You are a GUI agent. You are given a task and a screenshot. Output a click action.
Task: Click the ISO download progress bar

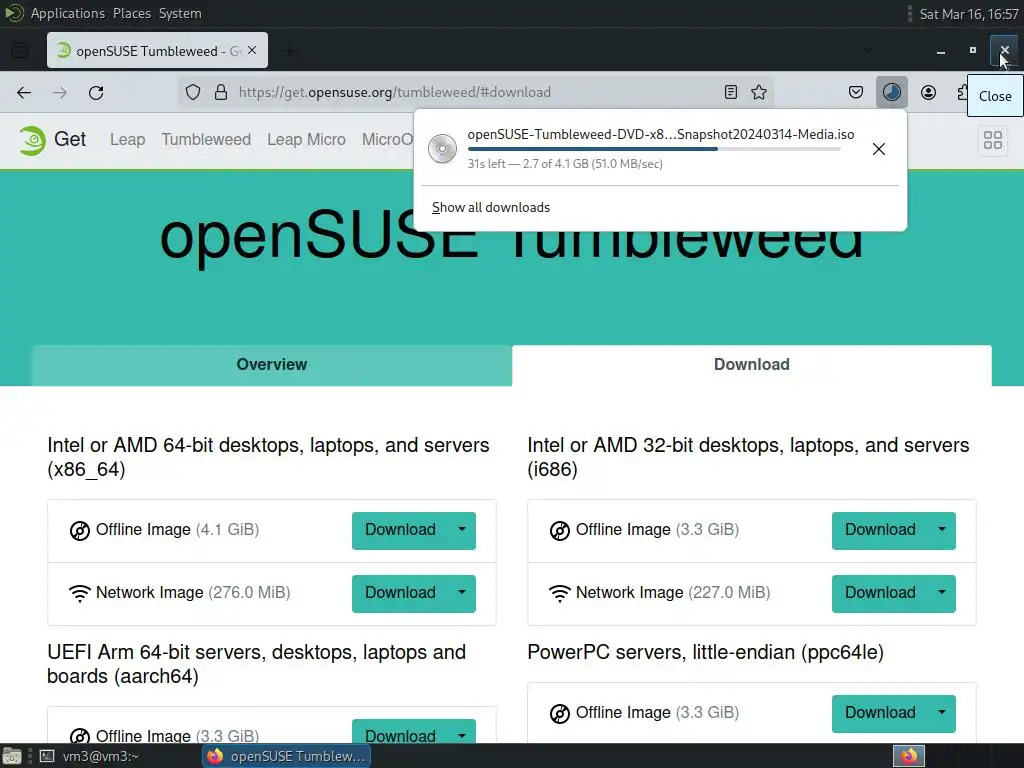(654, 149)
